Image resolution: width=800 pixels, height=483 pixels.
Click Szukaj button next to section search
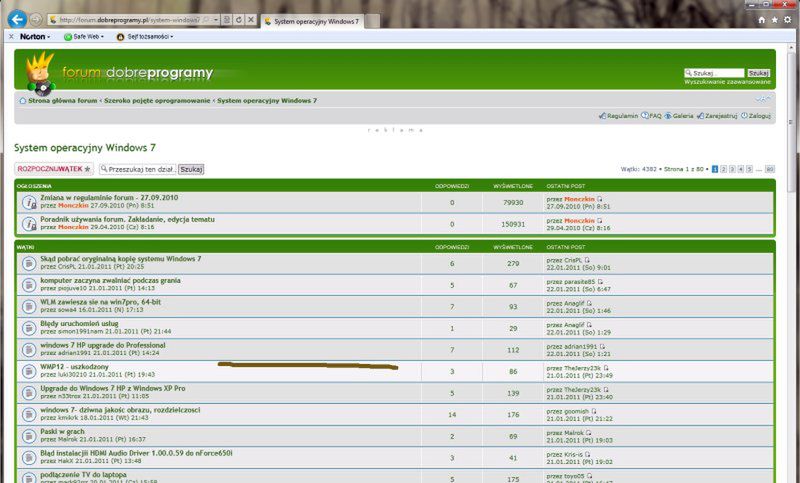coord(191,169)
